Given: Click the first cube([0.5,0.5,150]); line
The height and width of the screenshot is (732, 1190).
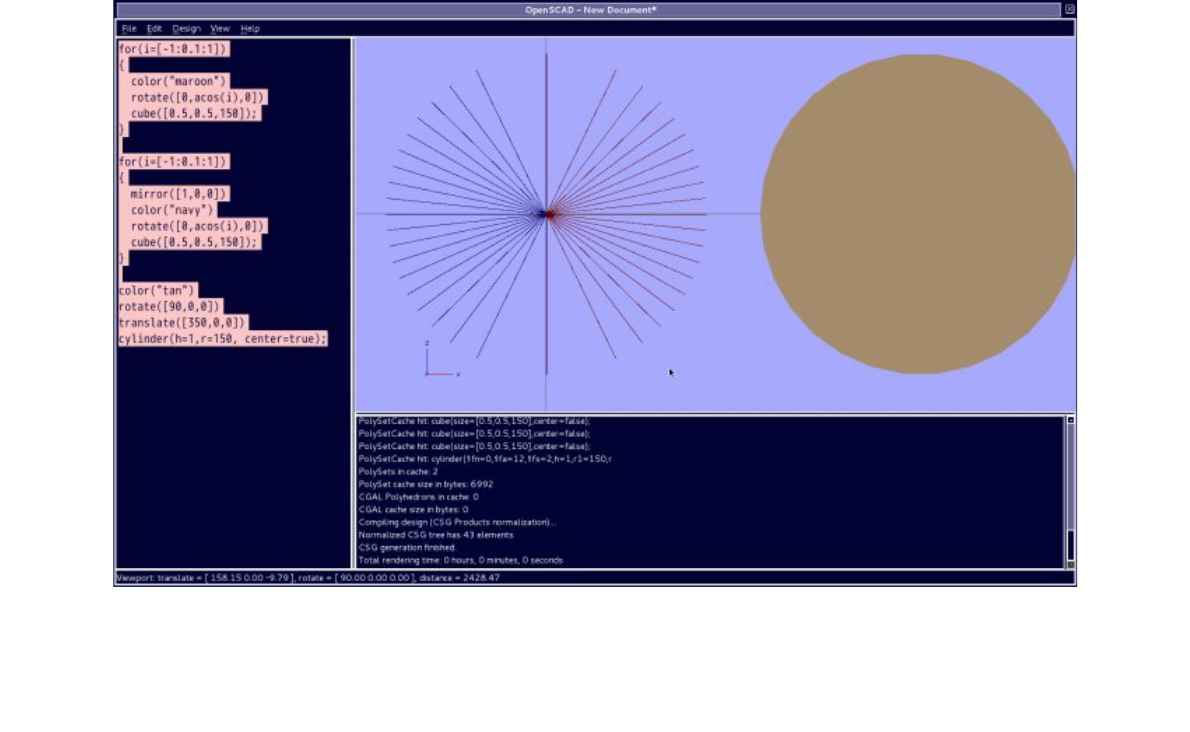Looking at the screenshot, I should [x=194, y=114].
